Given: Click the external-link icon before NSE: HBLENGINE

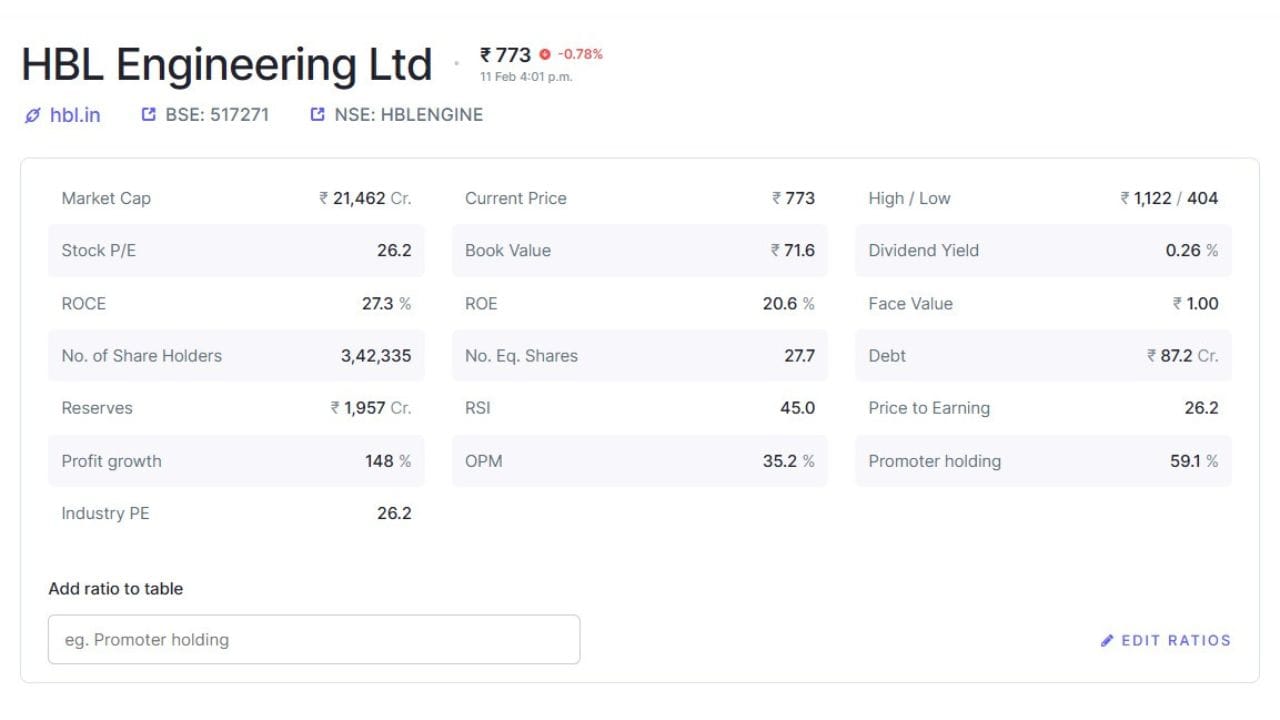Looking at the screenshot, I should point(318,115).
